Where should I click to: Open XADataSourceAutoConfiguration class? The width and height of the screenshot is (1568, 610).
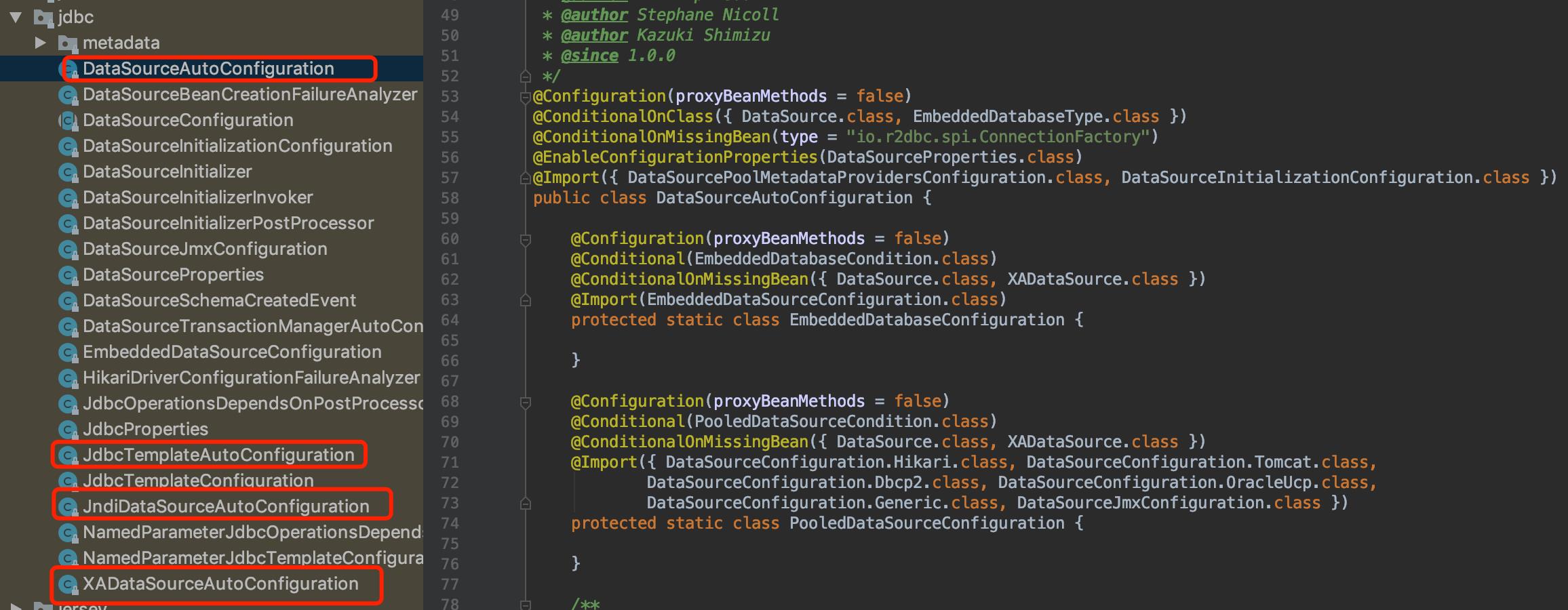point(220,584)
